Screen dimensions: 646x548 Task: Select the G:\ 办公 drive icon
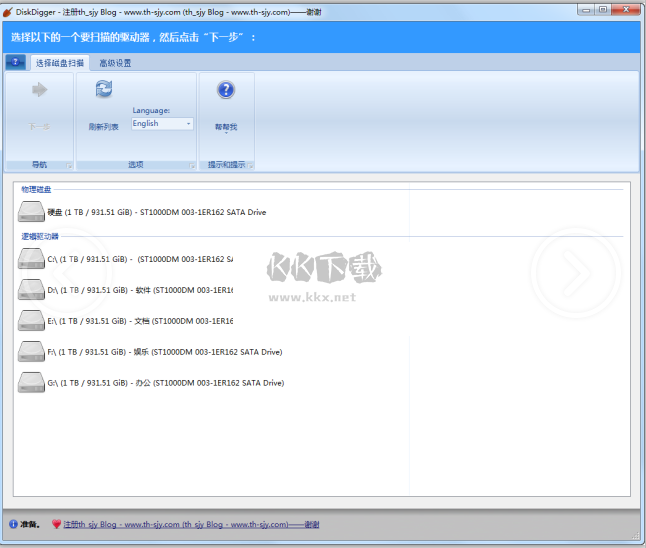point(32,383)
